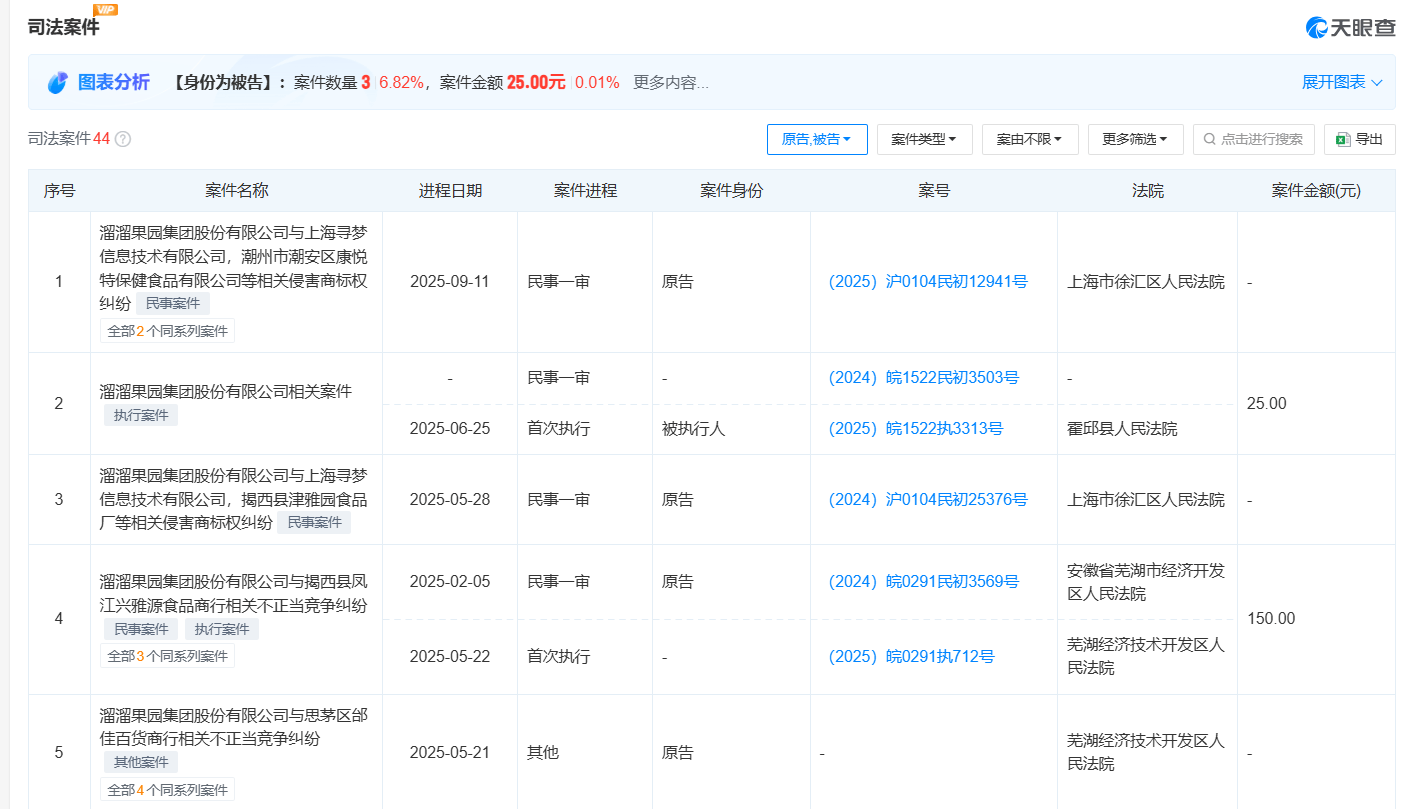Click the 案件身份 column header
1402x809 pixels.
[731, 191]
